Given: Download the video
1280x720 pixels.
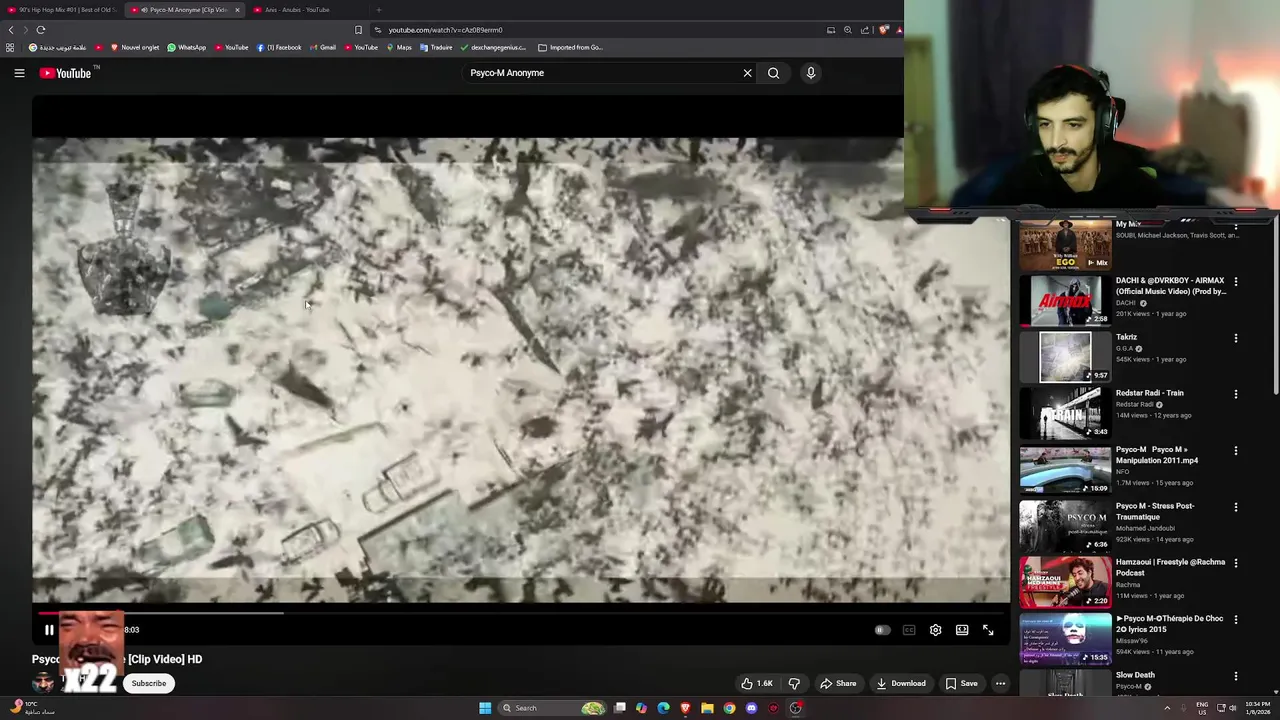Looking at the screenshot, I should click(901, 683).
